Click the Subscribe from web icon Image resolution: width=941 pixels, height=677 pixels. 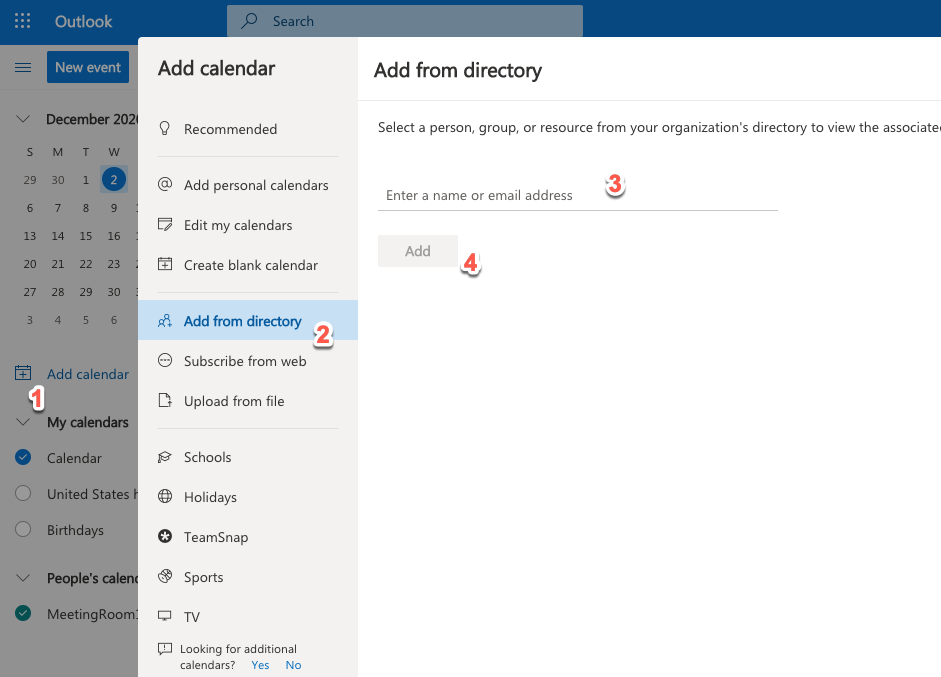pyautogui.click(x=164, y=360)
